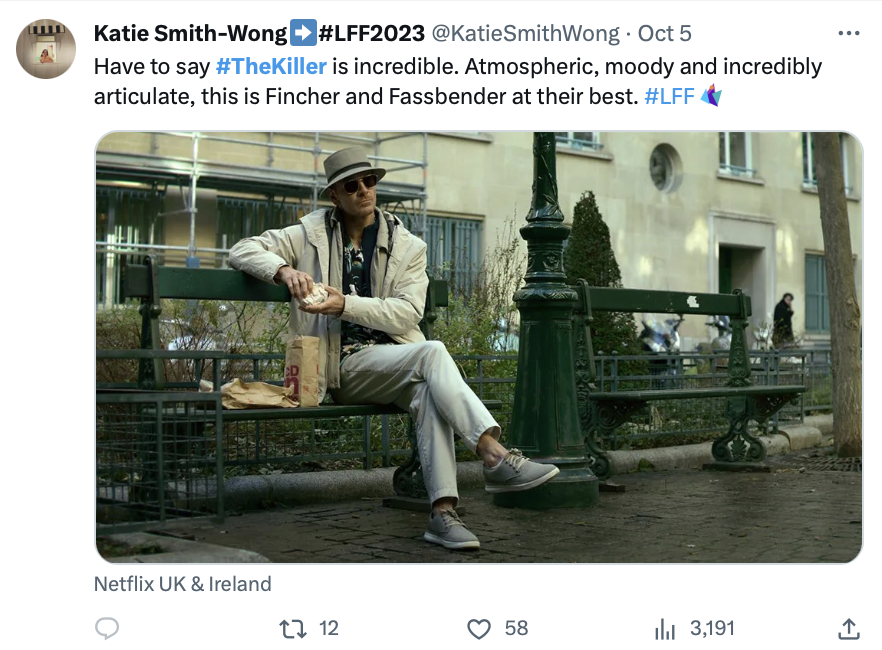Open the tweet's three-dot more options menu
This screenshot has width=882, height=650.
(848, 33)
